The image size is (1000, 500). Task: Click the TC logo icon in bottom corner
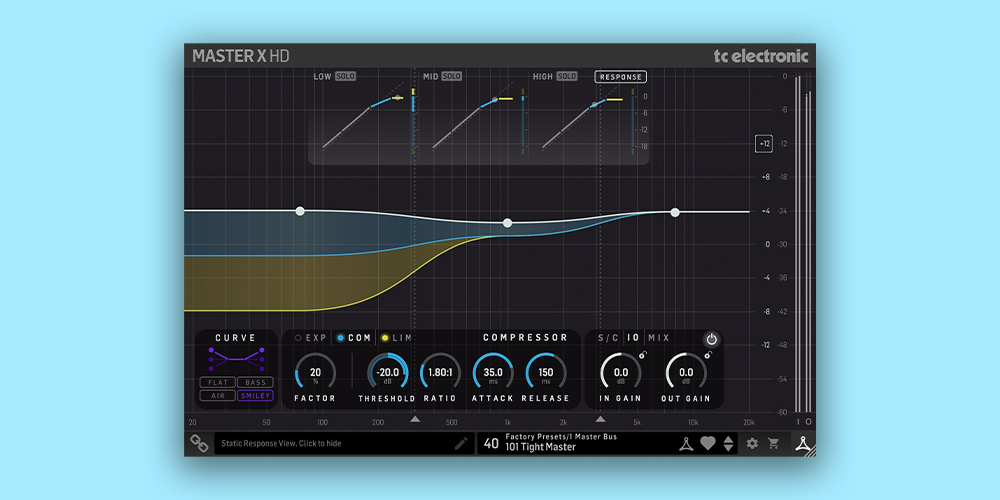(x=802, y=443)
